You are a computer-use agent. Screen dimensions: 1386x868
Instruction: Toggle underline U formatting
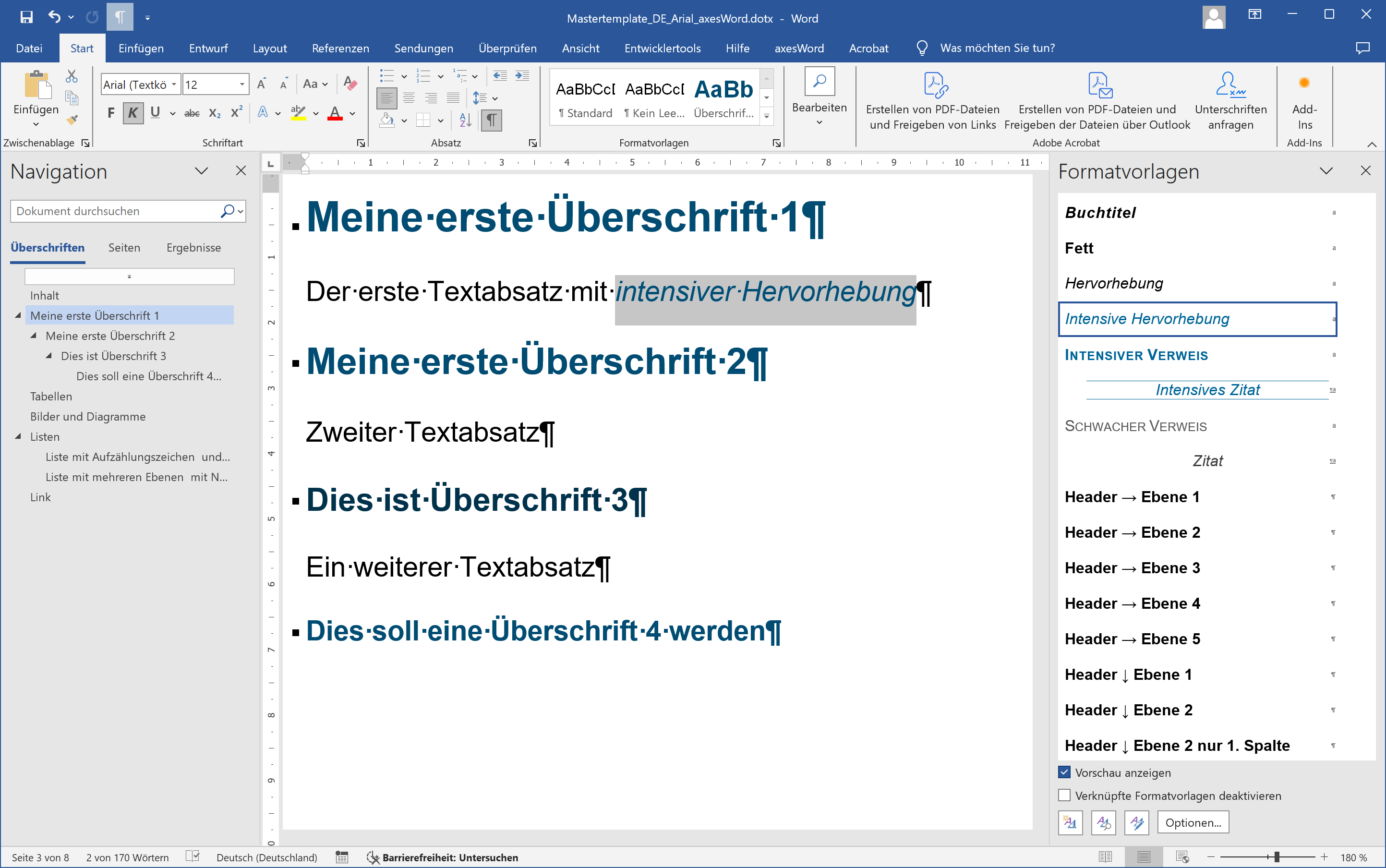155,112
